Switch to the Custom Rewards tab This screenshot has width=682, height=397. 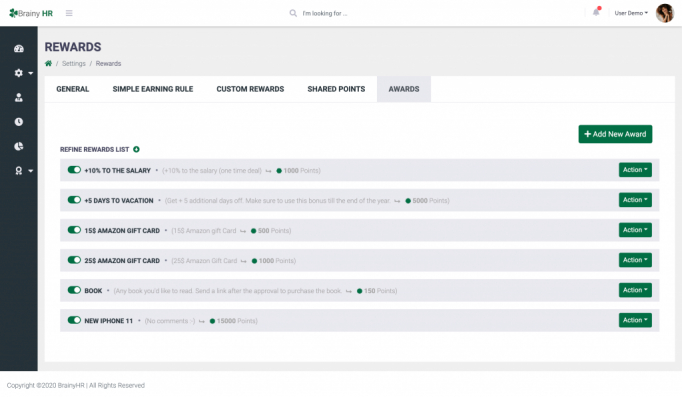pos(250,89)
